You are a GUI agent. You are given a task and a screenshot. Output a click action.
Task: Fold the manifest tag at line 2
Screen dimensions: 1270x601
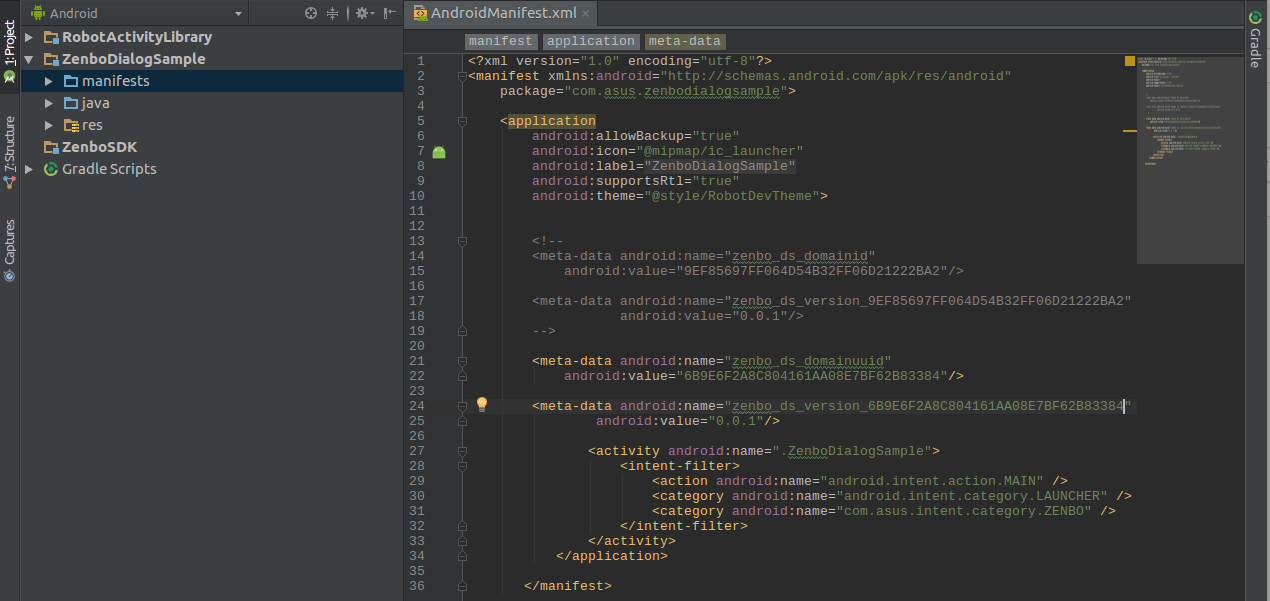tap(462, 76)
